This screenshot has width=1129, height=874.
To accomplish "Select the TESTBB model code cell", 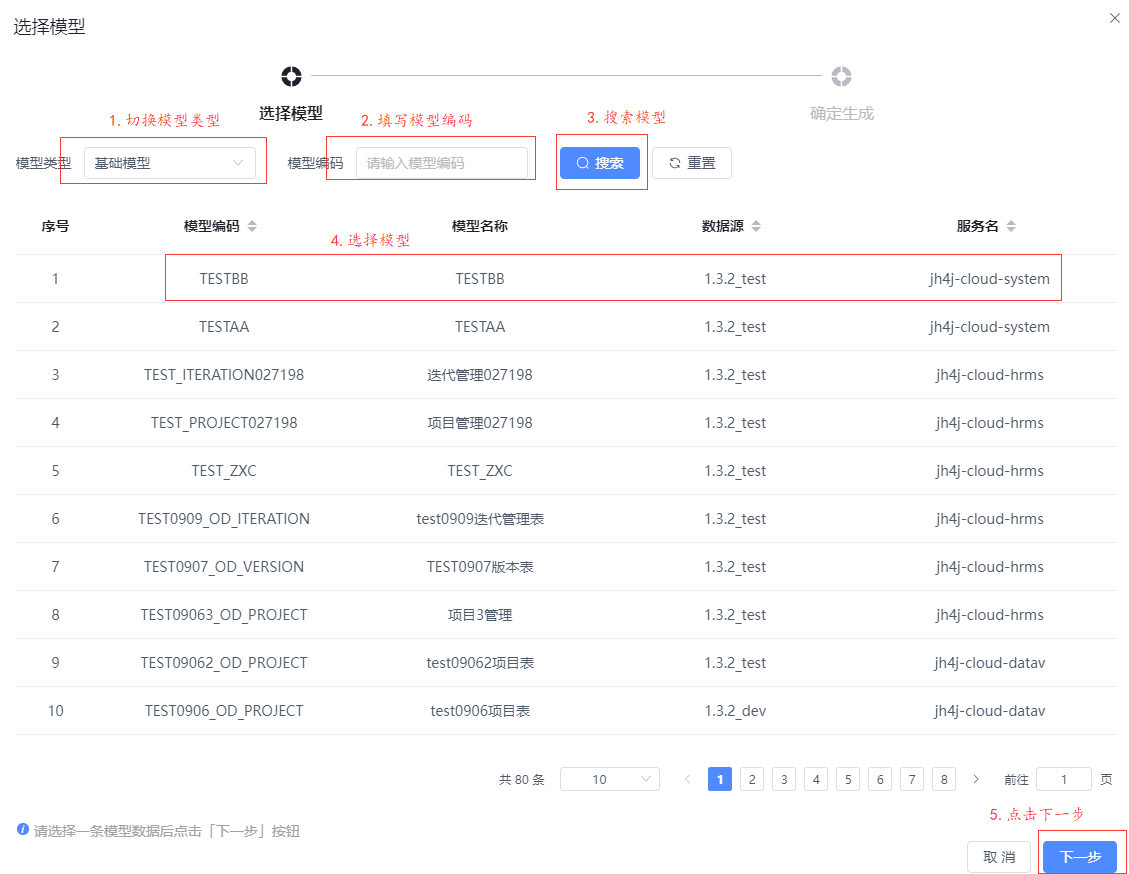I will pos(224,279).
